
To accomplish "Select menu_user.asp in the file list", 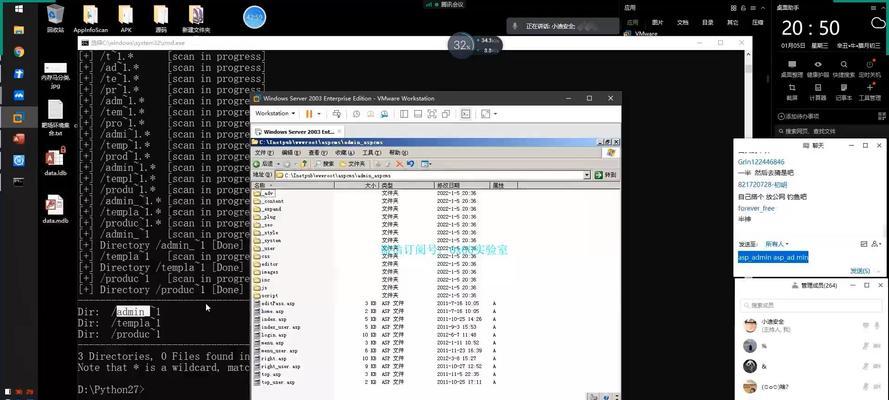I will click(x=275, y=351).
